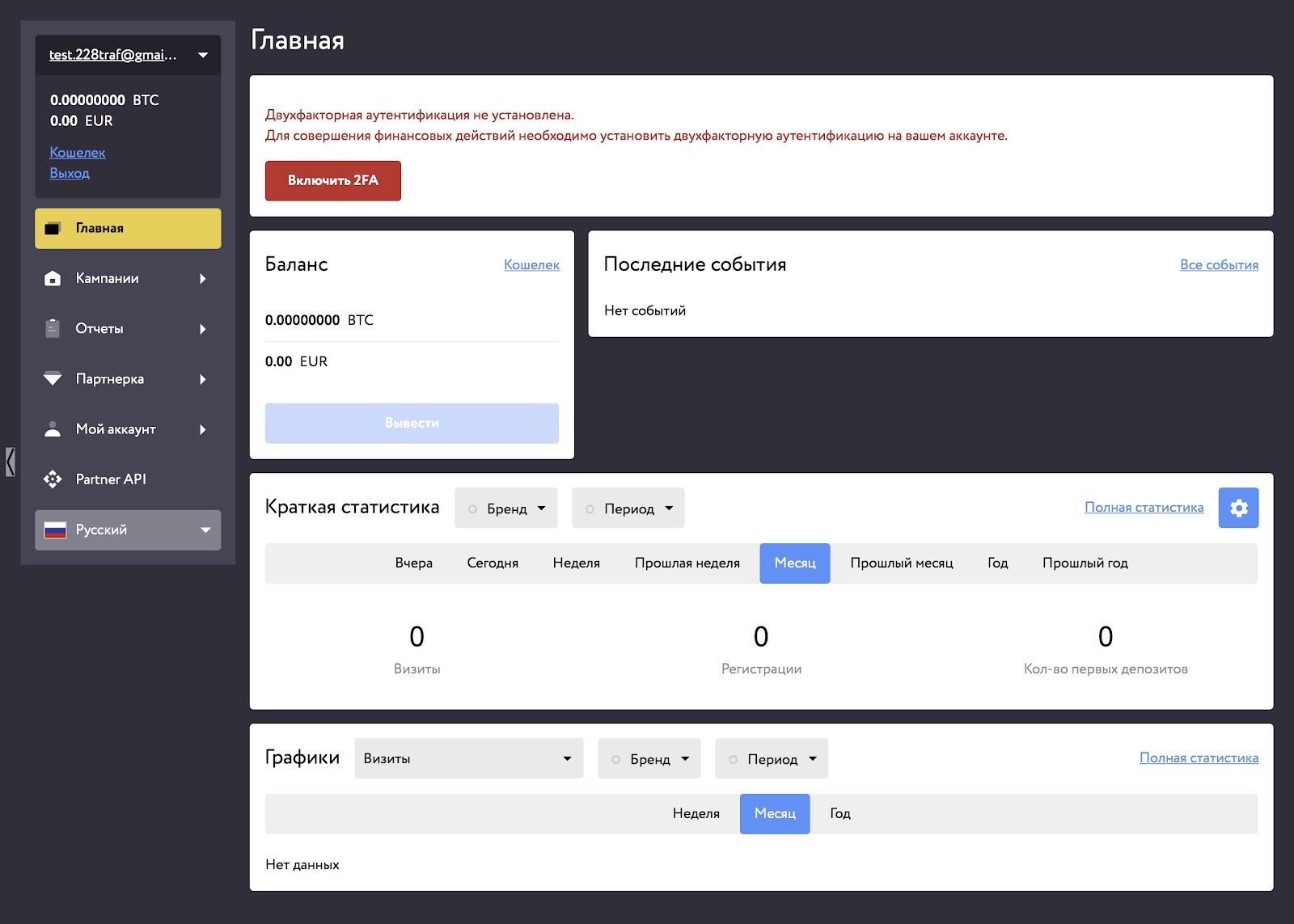Open Мой аккаунт menu item
Image resolution: width=1294 pixels, height=924 pixels.
click(x=128, y=429)
